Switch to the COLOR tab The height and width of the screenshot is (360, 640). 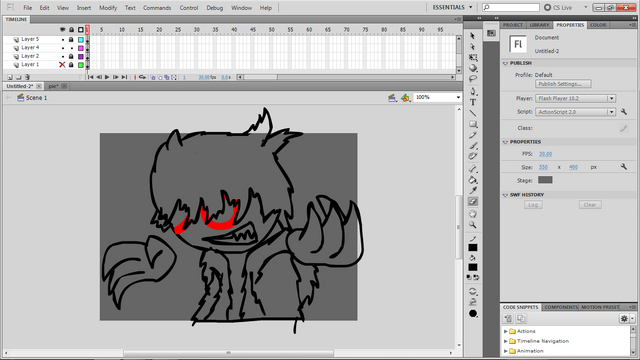pos(598,25)
